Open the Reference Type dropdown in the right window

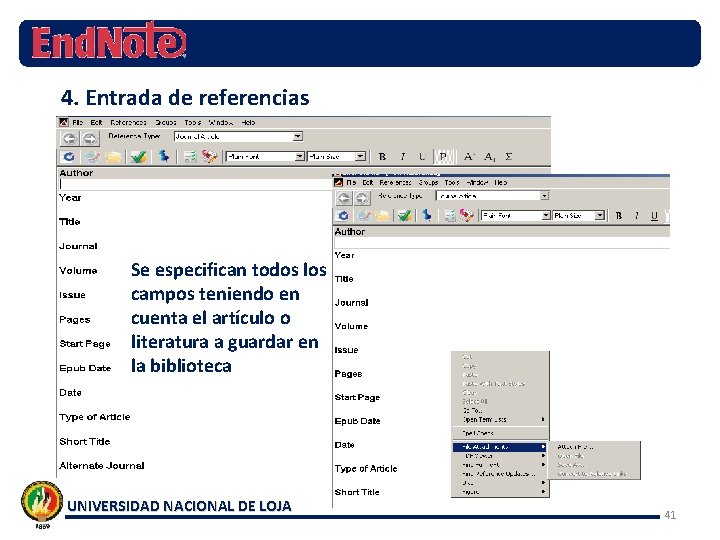tap(544, 196)
